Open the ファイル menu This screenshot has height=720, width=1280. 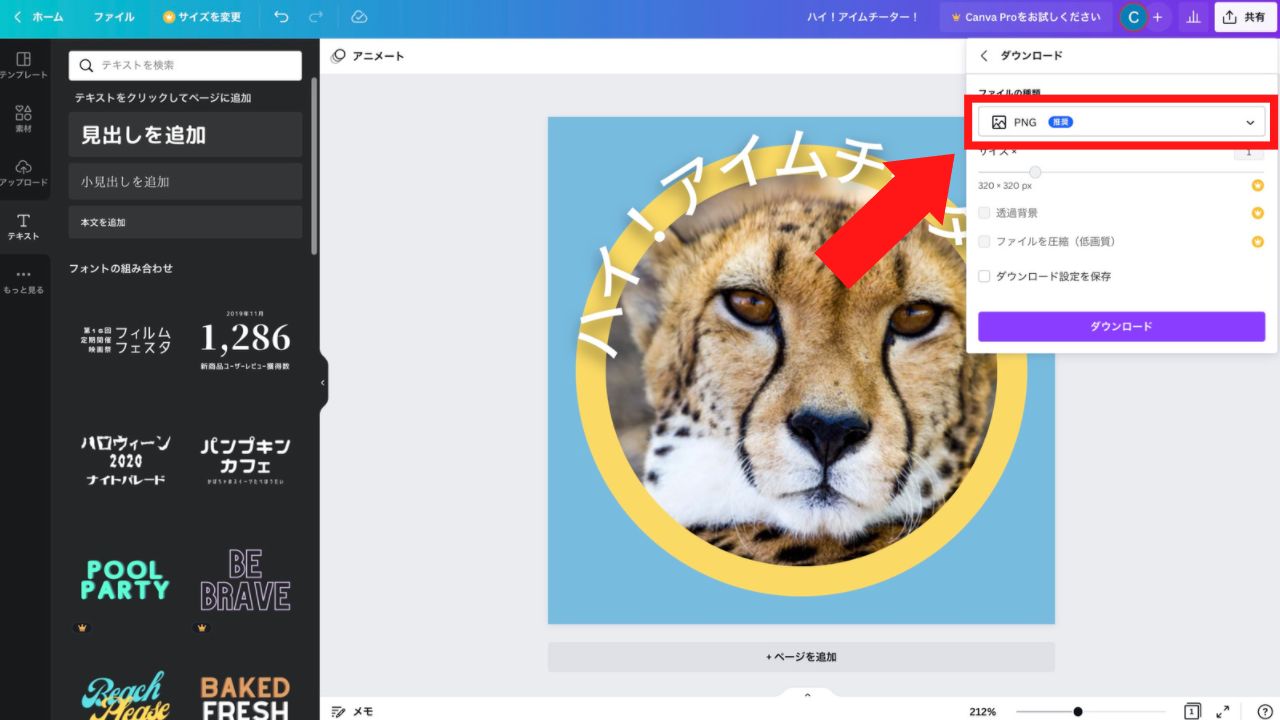113,17
